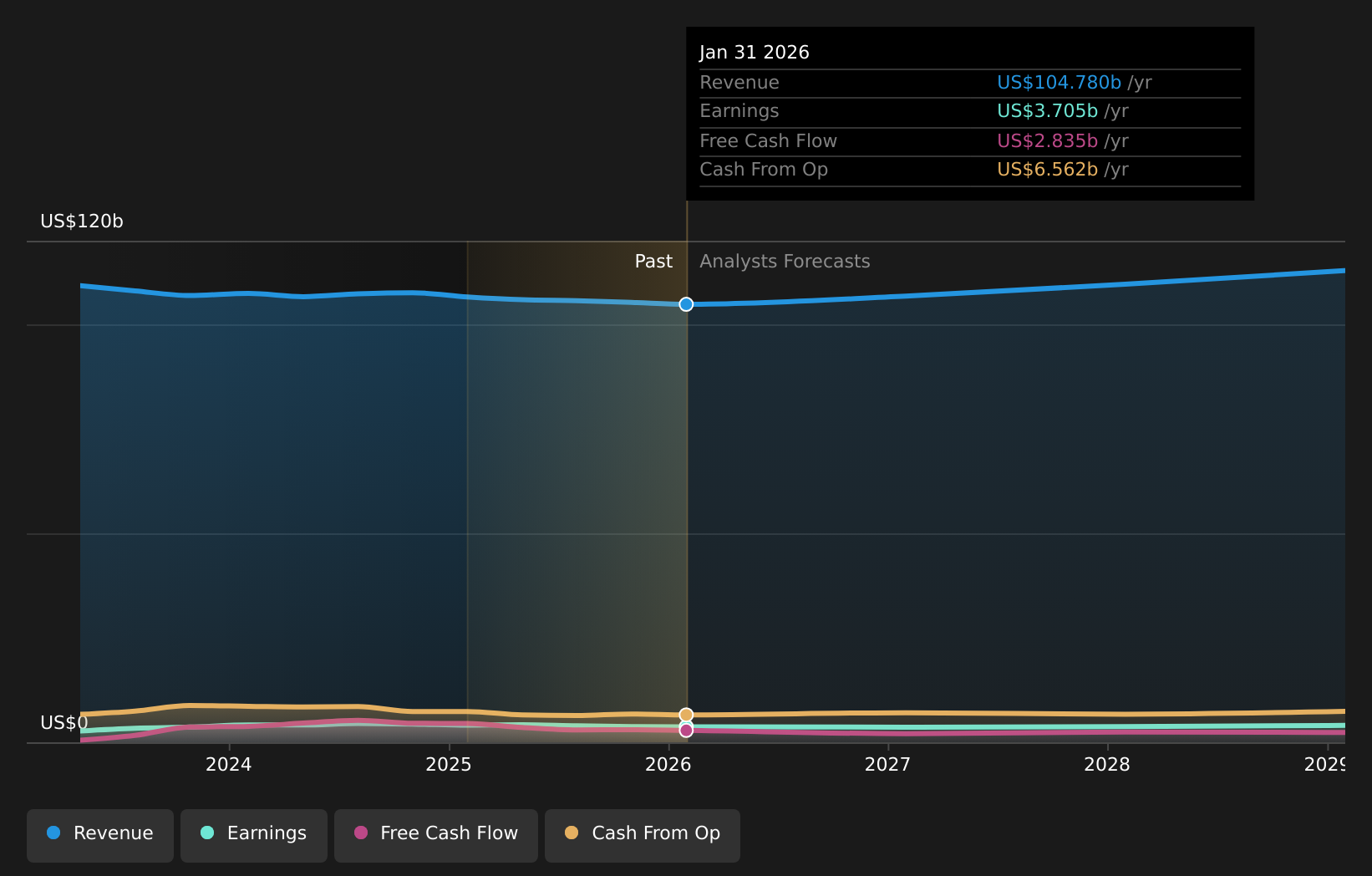Click the highlighted 2026 timeline marker line
Viewport: 1372px width, 876px height.
tap(686, 502)
